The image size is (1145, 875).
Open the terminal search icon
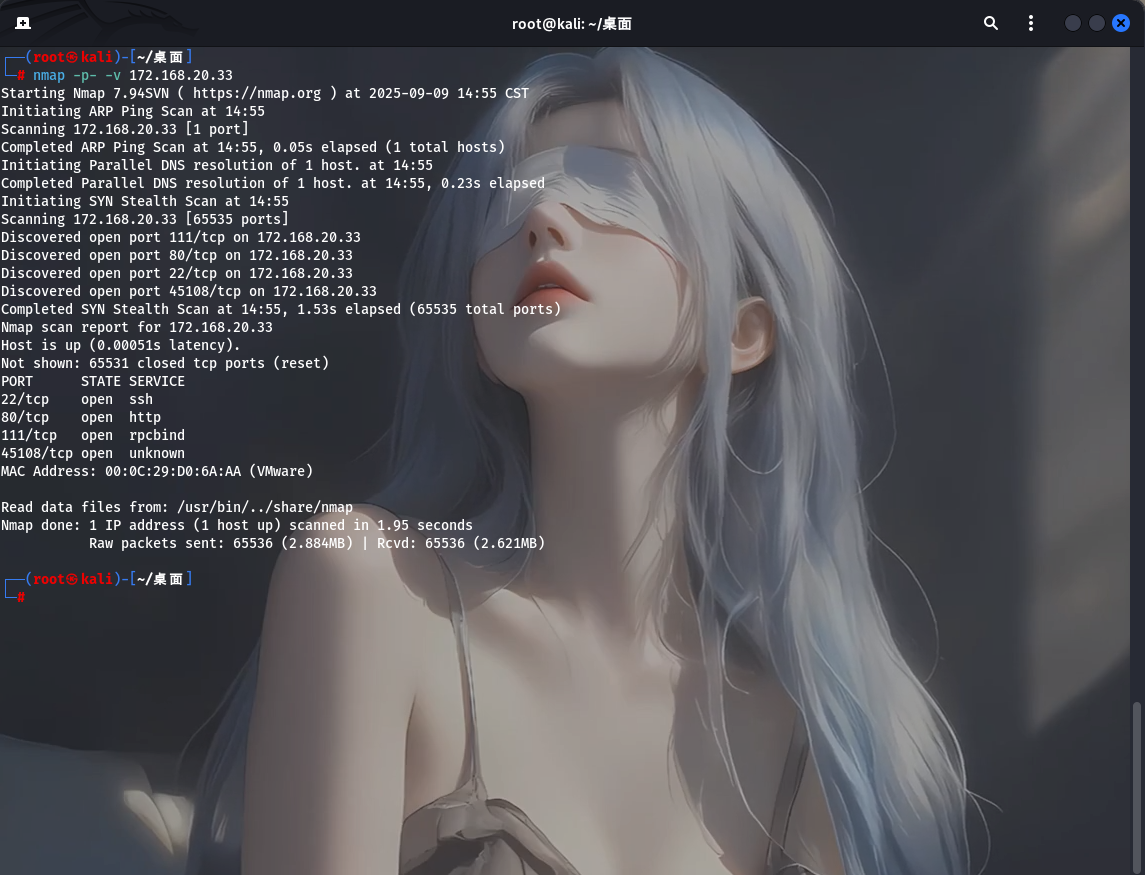tap(991, 23)
